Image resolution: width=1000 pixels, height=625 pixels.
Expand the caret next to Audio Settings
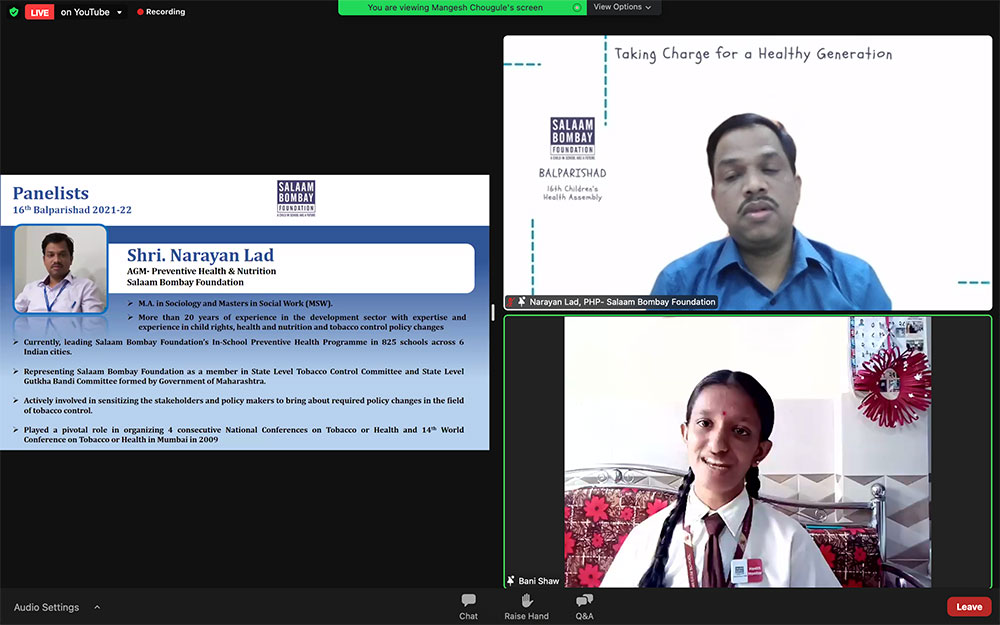click(x=97, y=607)
